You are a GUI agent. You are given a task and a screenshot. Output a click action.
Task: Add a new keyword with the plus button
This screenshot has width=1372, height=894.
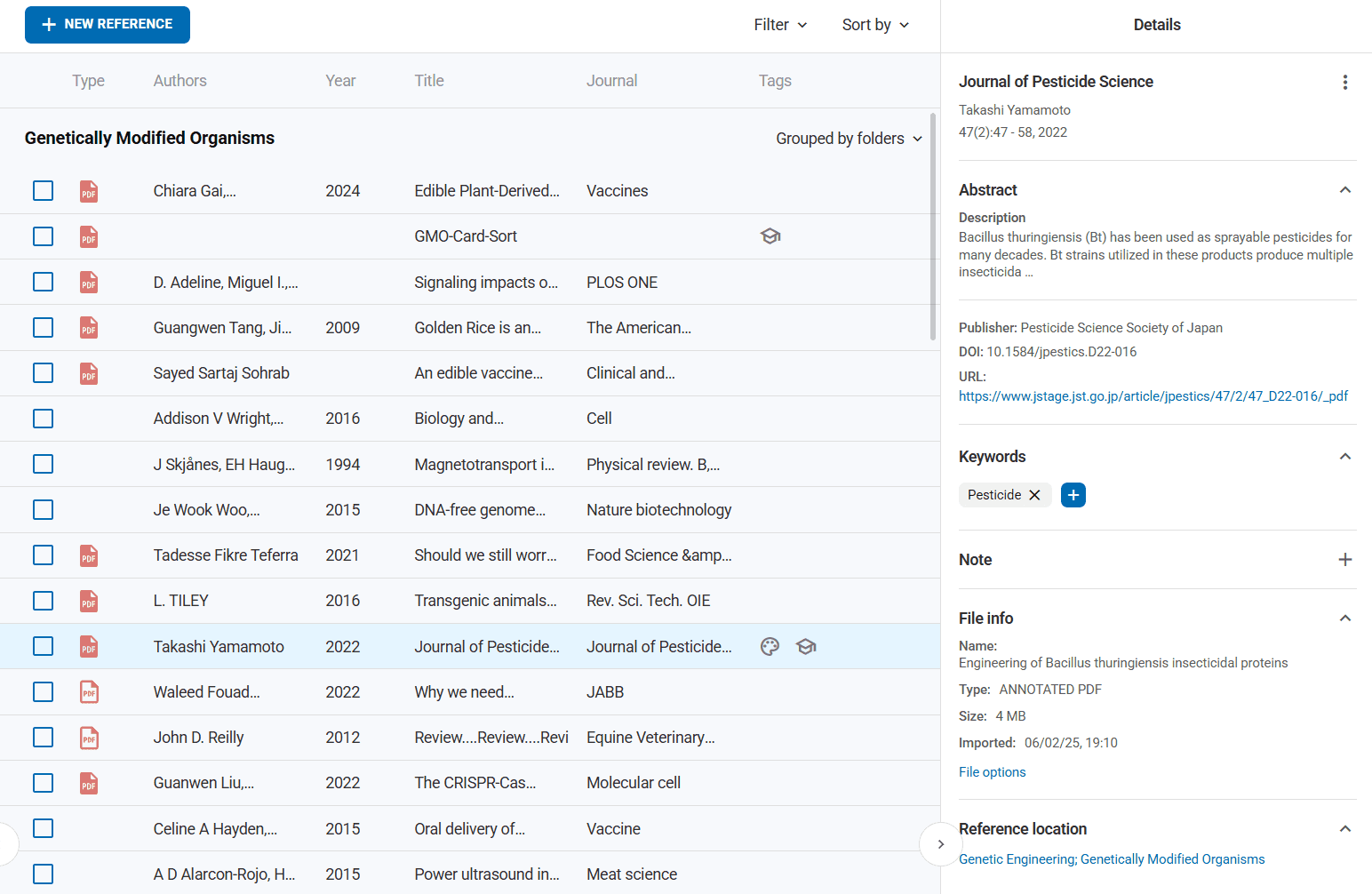tap(1073, 495)
